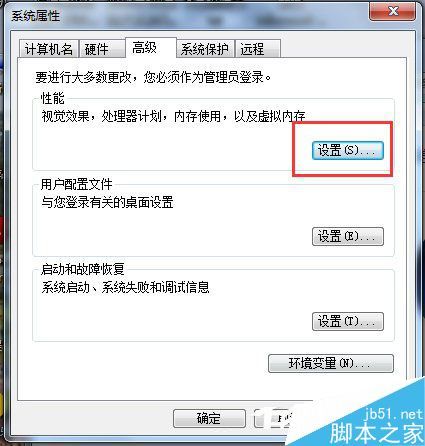Go to the 系统保护 tab
The height and width of the screenshot is (446, 425).
coord(205,49)
